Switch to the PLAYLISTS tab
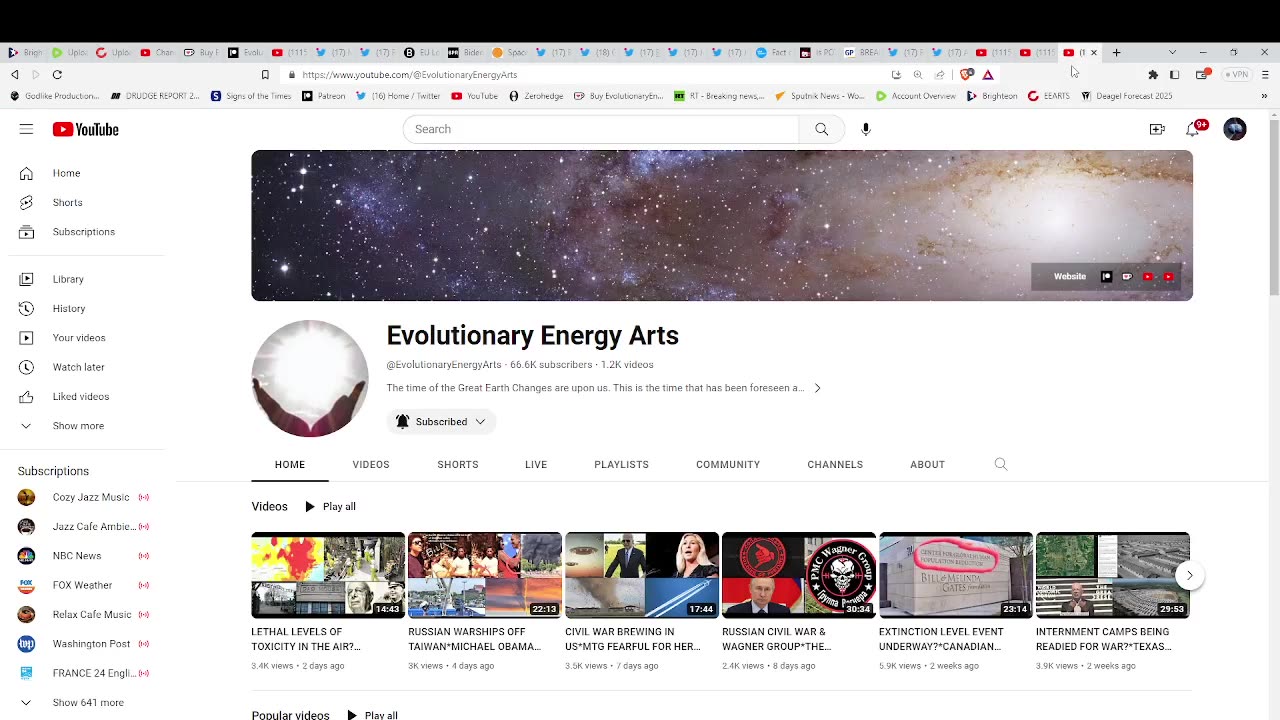Viewport: 1280px width, 720px height. tap(621, 465)
